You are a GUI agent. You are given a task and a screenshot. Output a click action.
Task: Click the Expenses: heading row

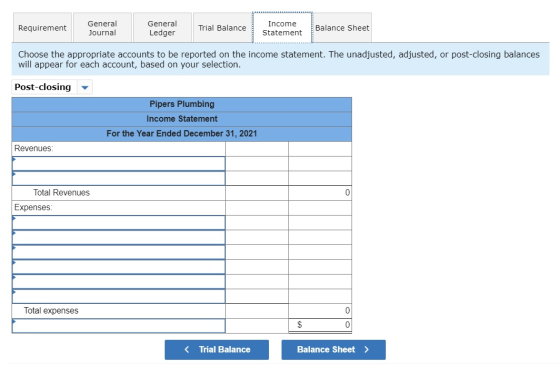coord(119,208)
